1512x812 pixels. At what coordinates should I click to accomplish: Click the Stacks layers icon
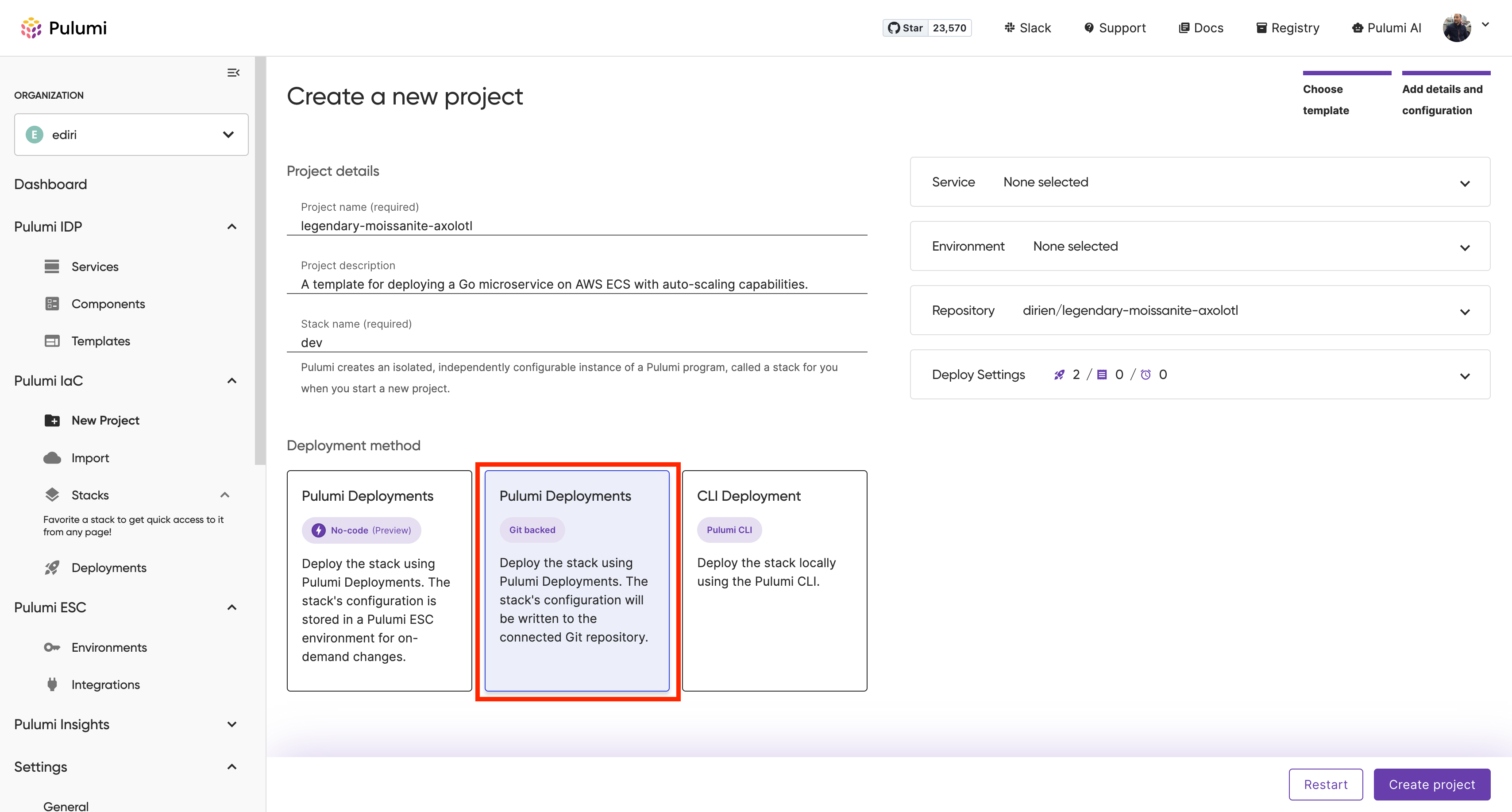click(x=52, y=495)
